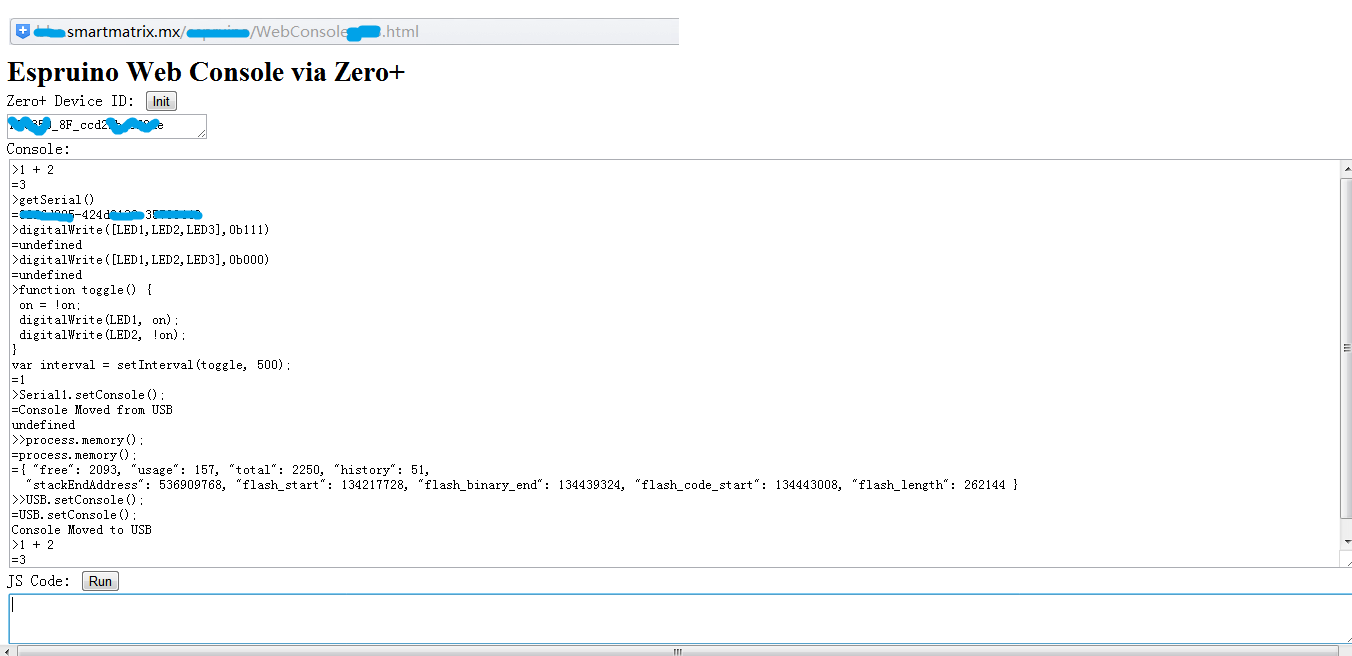Screen dimensions: 1352x656
Task: Click the "Console:" label
Action: pyautogui.click(x=39, y=149)
